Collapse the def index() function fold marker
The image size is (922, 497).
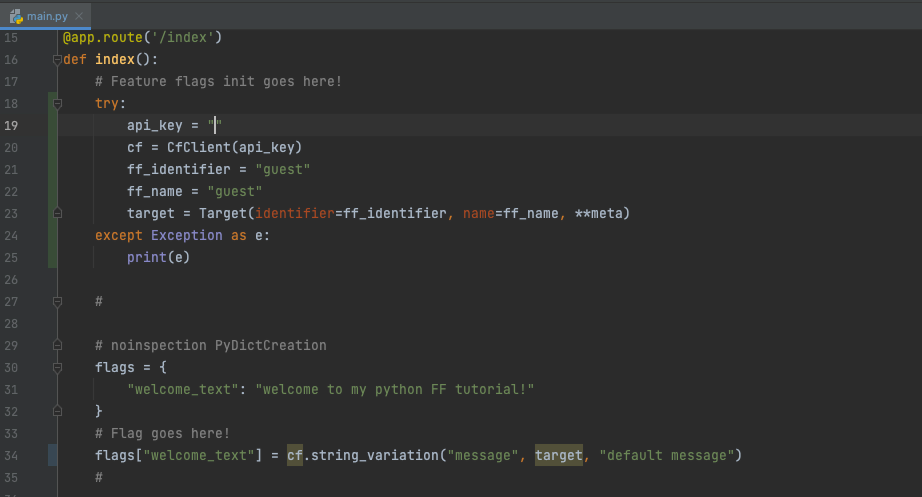tap(57, 59)
